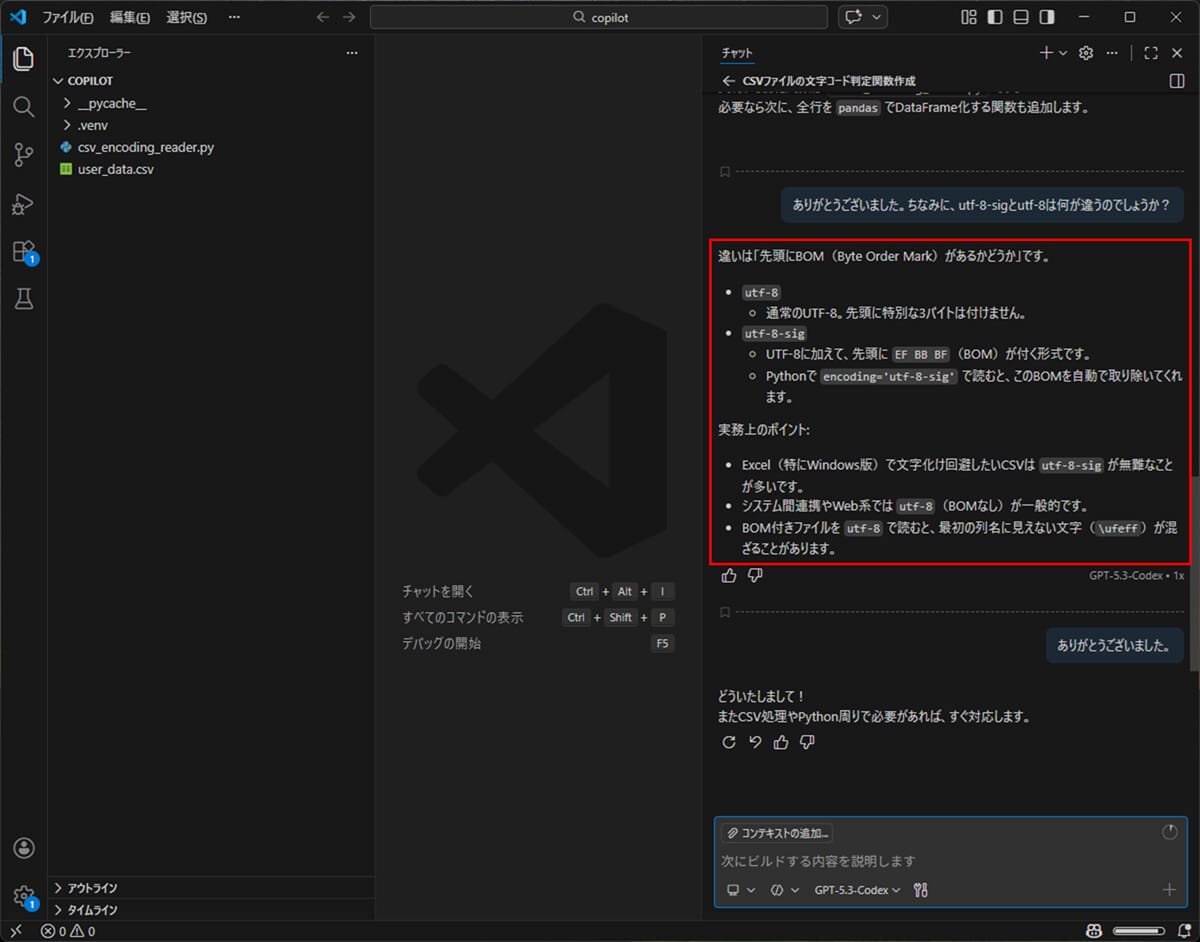Screen dimensions: 1200x942
Task: Toggle the bottom panel layout button
Action: coord(1021,17)
